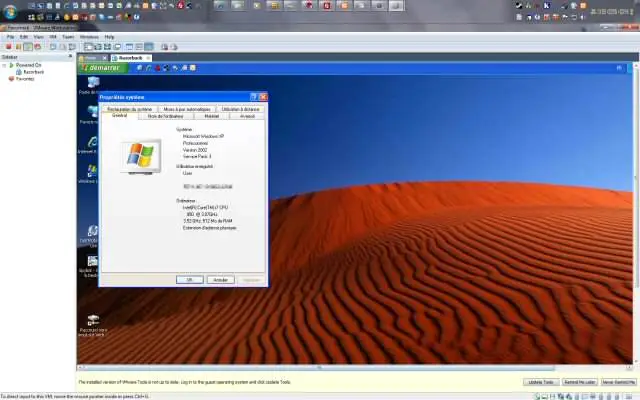Open the Avancé tab
640x400 pixels.
click(247, 116)
